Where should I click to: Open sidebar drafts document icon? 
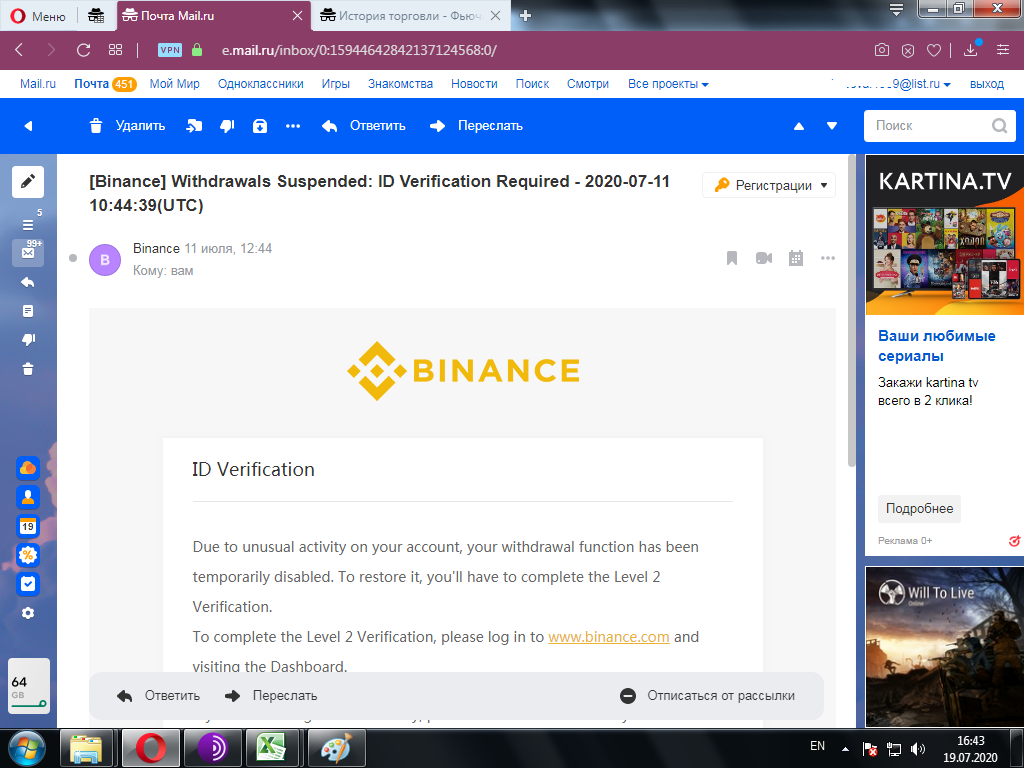coord(28,311)
